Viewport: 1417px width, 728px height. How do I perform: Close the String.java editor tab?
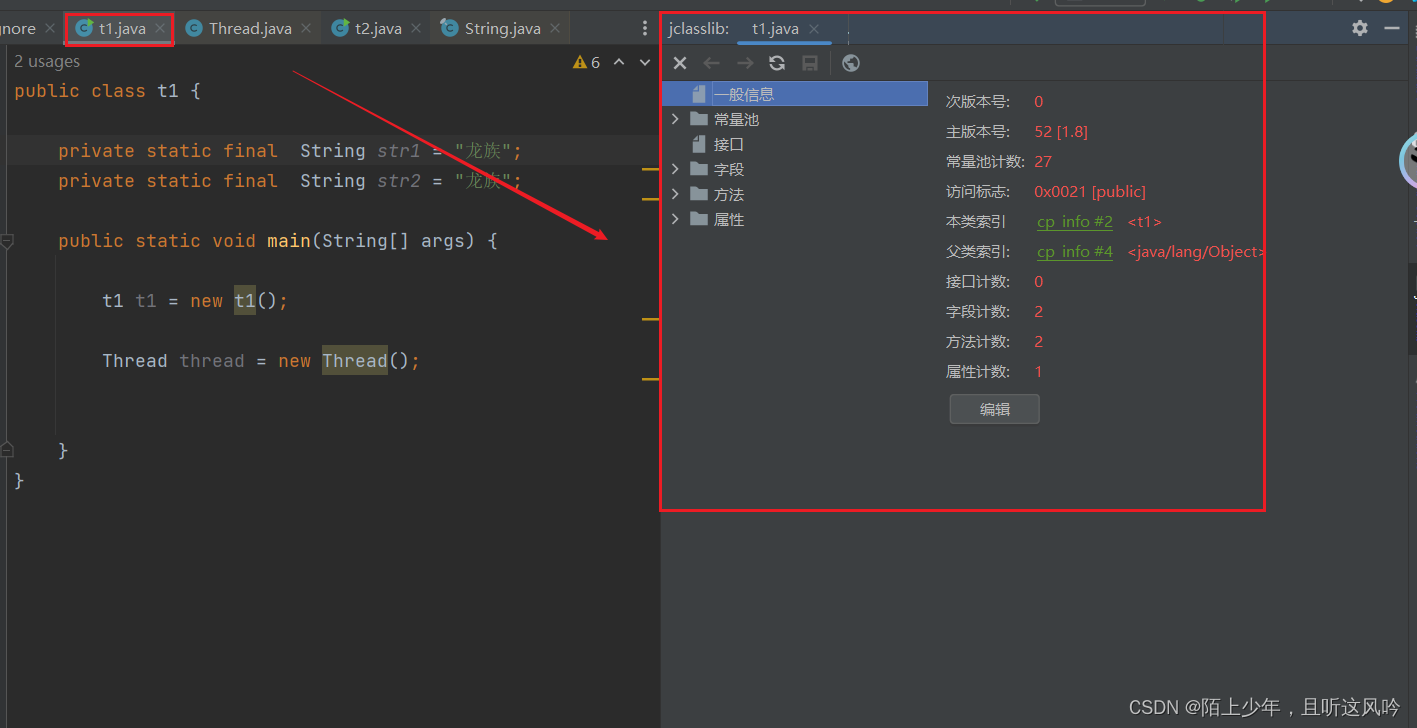[555, 29]
